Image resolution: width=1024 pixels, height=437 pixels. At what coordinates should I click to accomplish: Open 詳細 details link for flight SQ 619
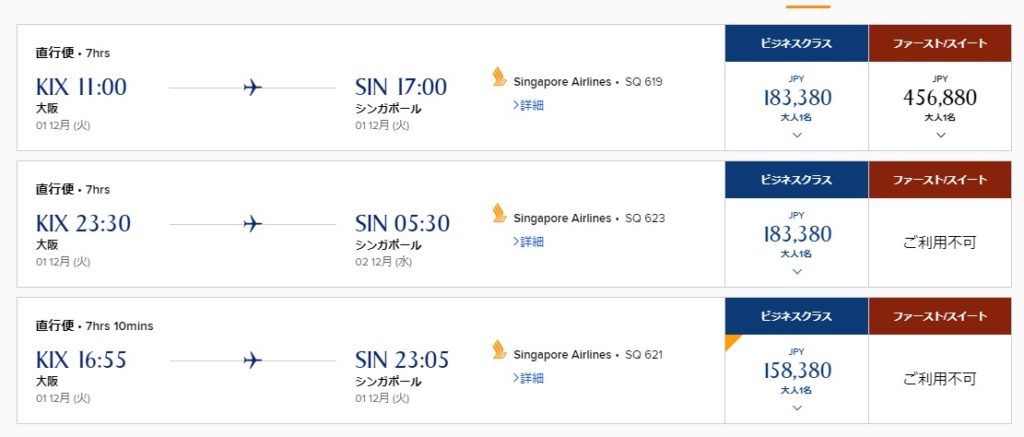click(528, 105)
